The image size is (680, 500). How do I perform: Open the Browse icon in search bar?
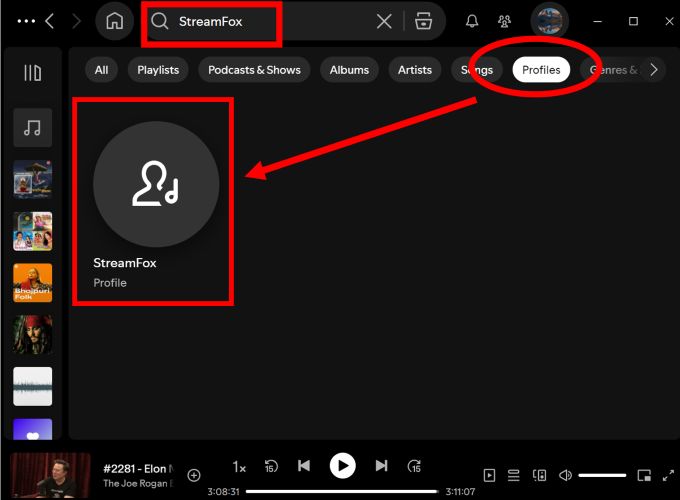tap(423, 21)
